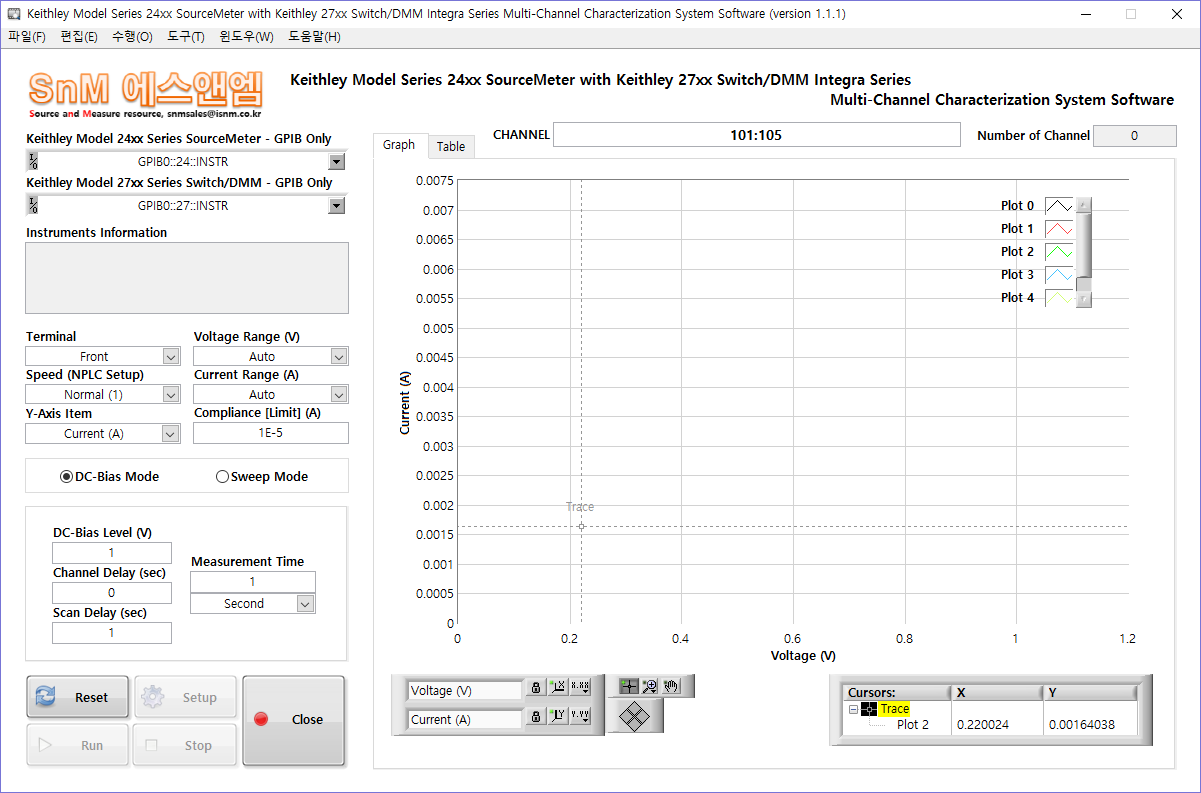Lock the Current (A) Y-axis autoscale
The height and width of the screenshot is (793, 1201).
[536, 717]
